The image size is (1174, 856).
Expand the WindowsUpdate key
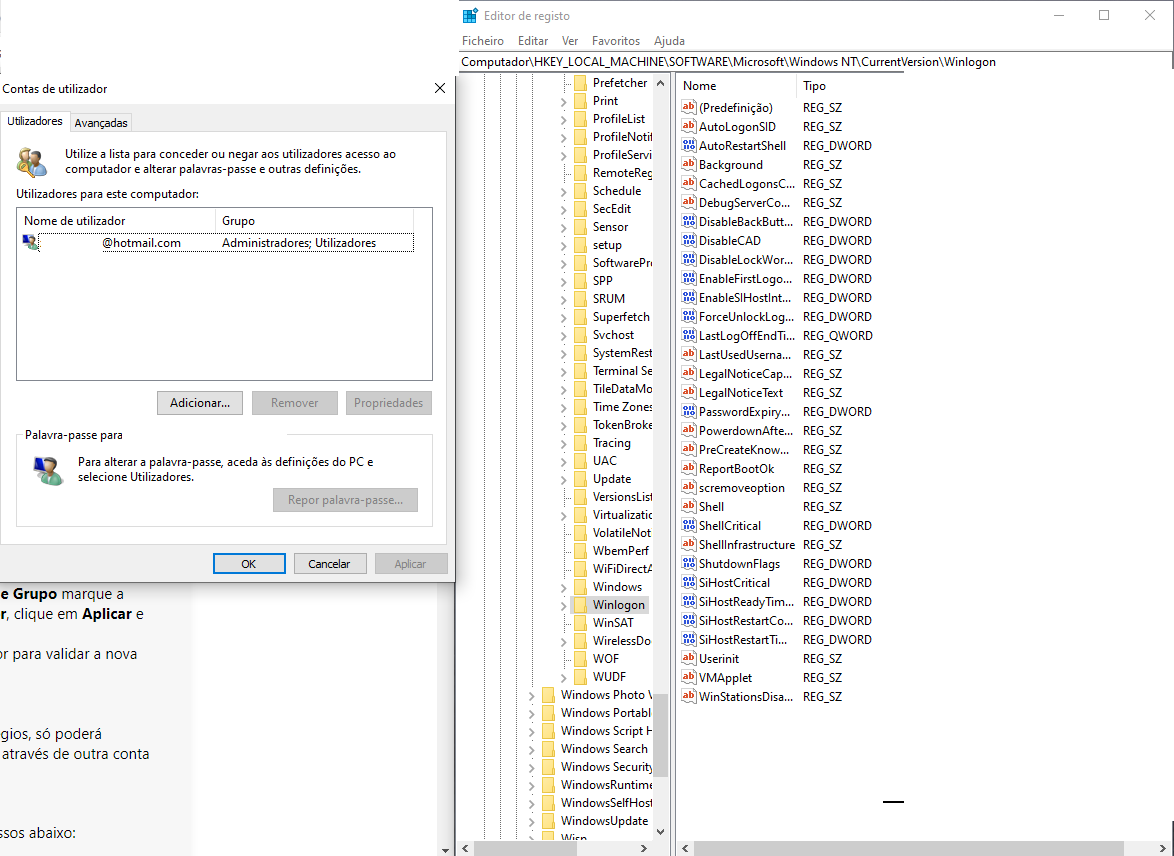point(532,821)
